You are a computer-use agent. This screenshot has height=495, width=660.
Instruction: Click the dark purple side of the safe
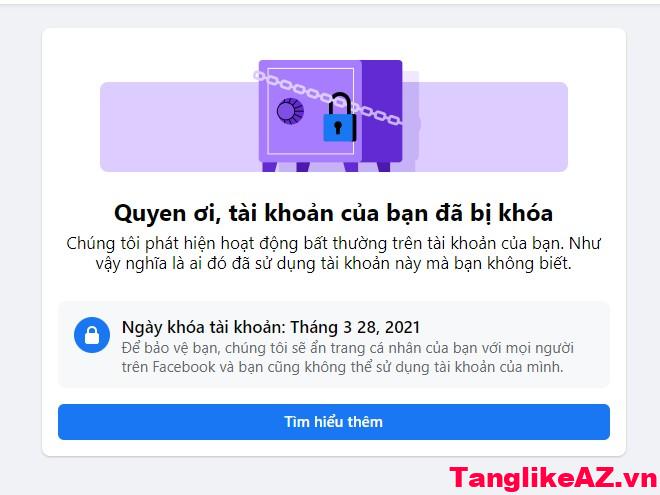[x=382, y=111]
